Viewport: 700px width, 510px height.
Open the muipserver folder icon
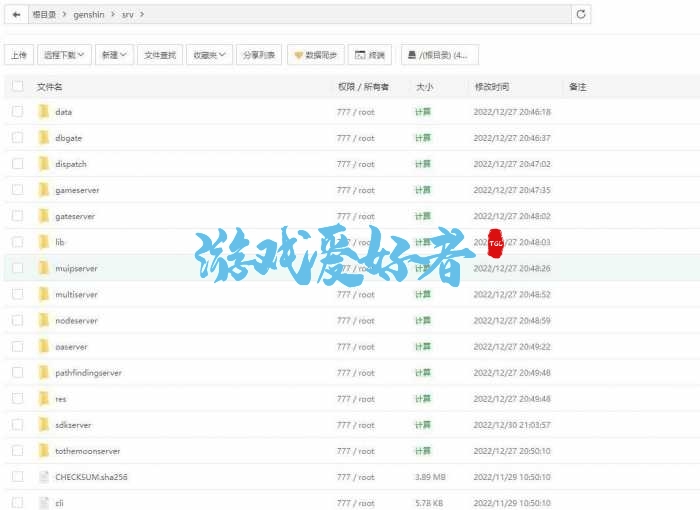tap(44, 268)
